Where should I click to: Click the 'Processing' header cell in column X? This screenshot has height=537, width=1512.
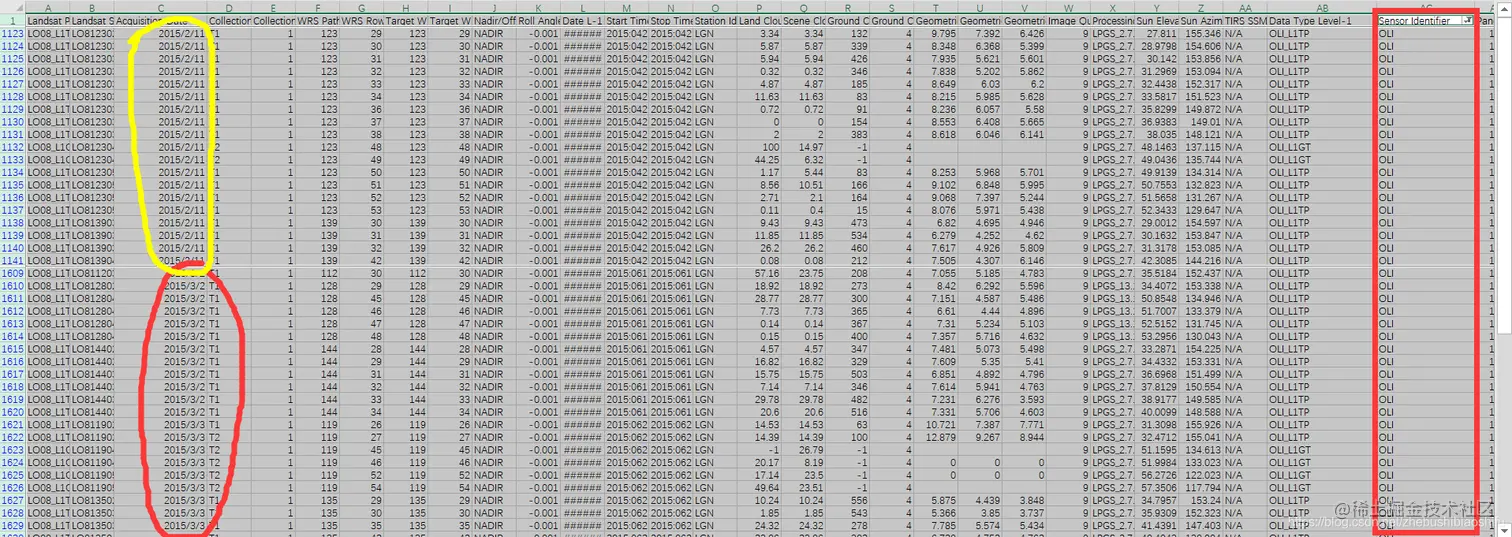[x=1111, y=20]
